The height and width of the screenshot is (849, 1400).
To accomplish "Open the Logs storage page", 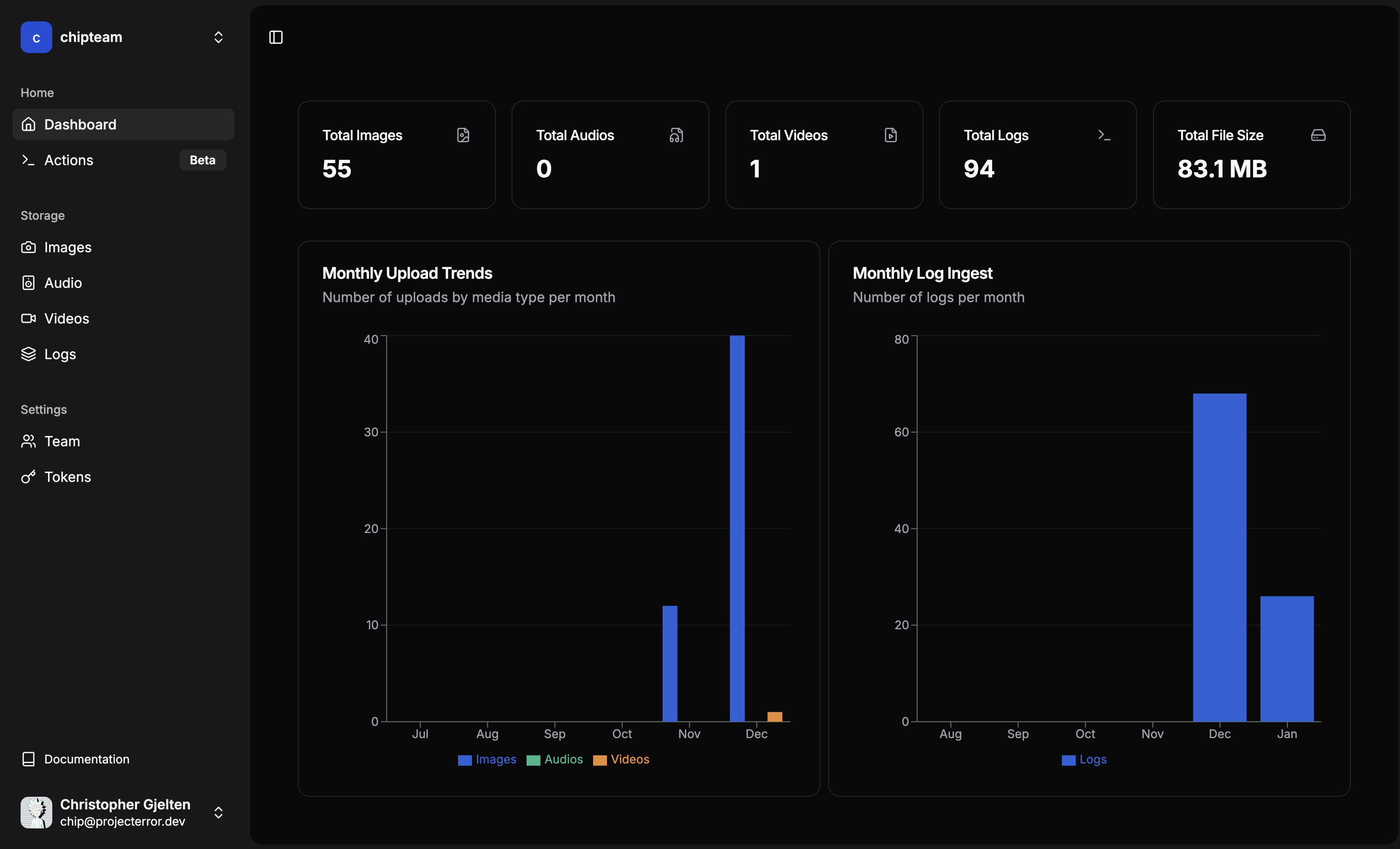I will [x=60, y=354].
